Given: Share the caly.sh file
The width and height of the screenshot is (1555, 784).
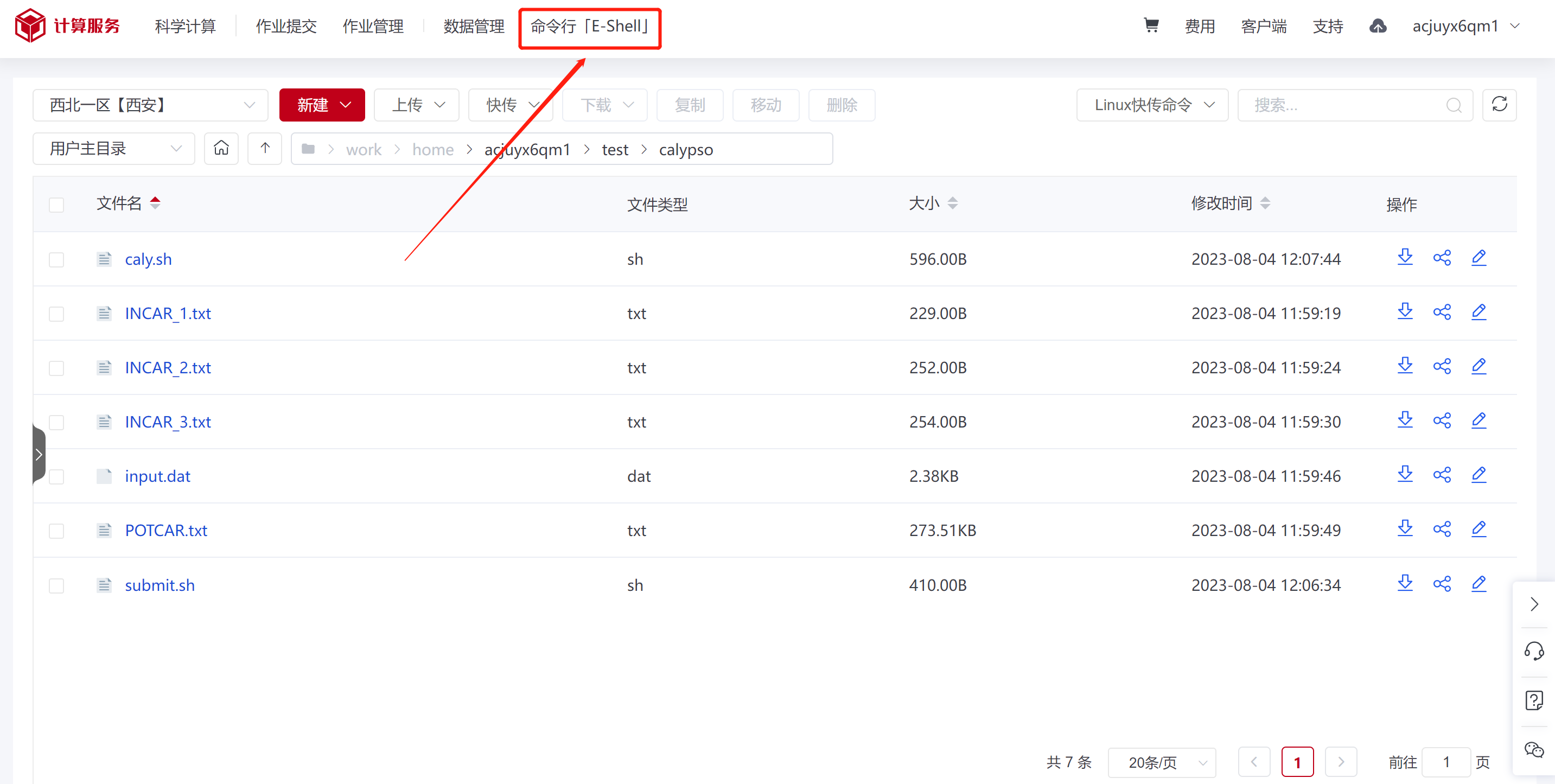Looking at the screenshot, I should point(1442,258).
